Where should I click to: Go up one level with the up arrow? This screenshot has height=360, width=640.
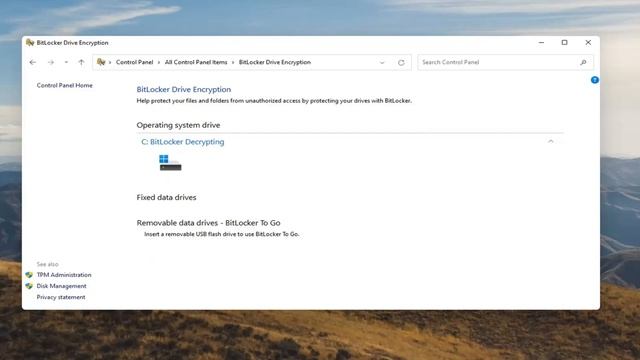[81, 62]
